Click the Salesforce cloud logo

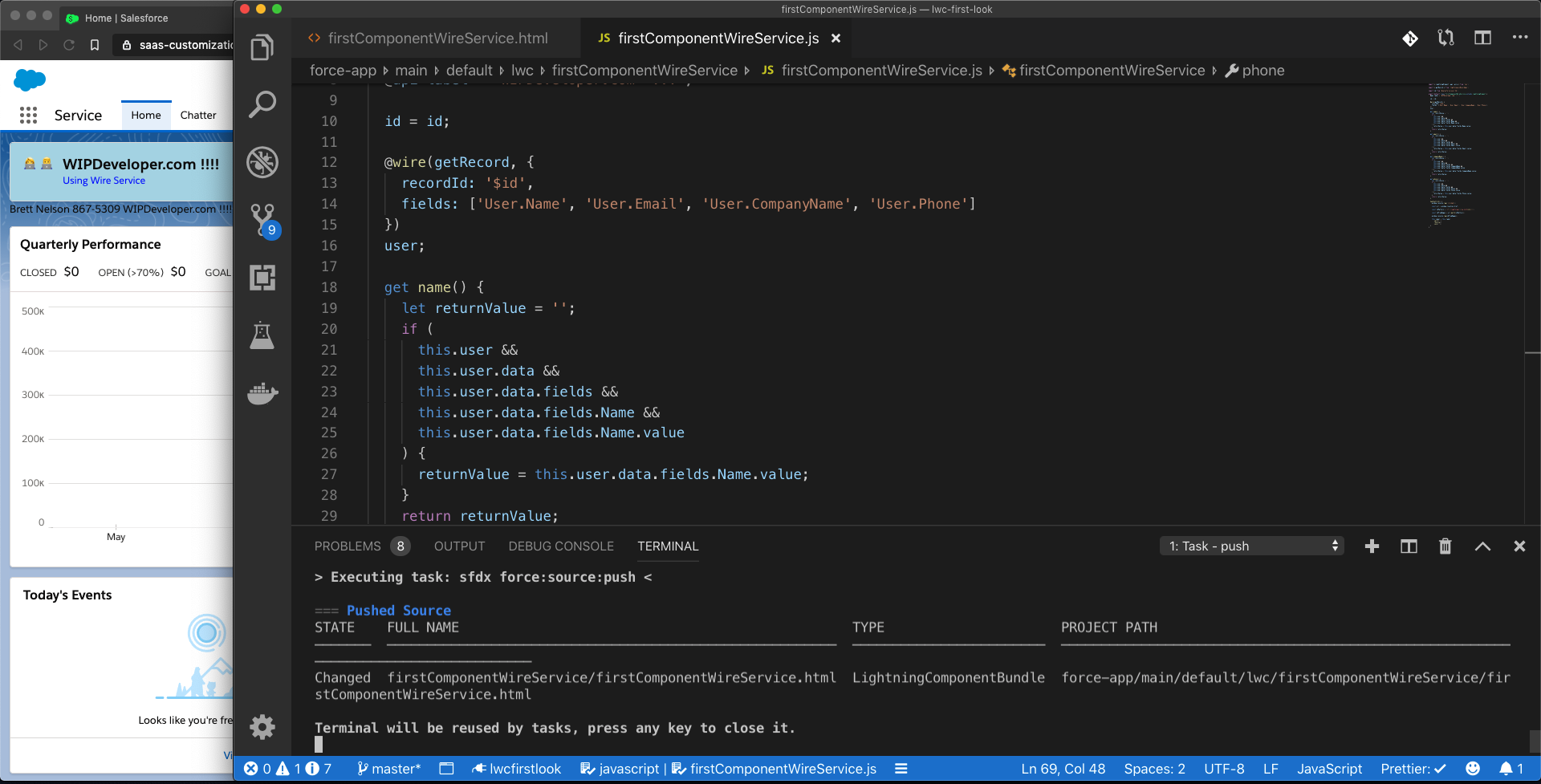(x=30, y=79)
